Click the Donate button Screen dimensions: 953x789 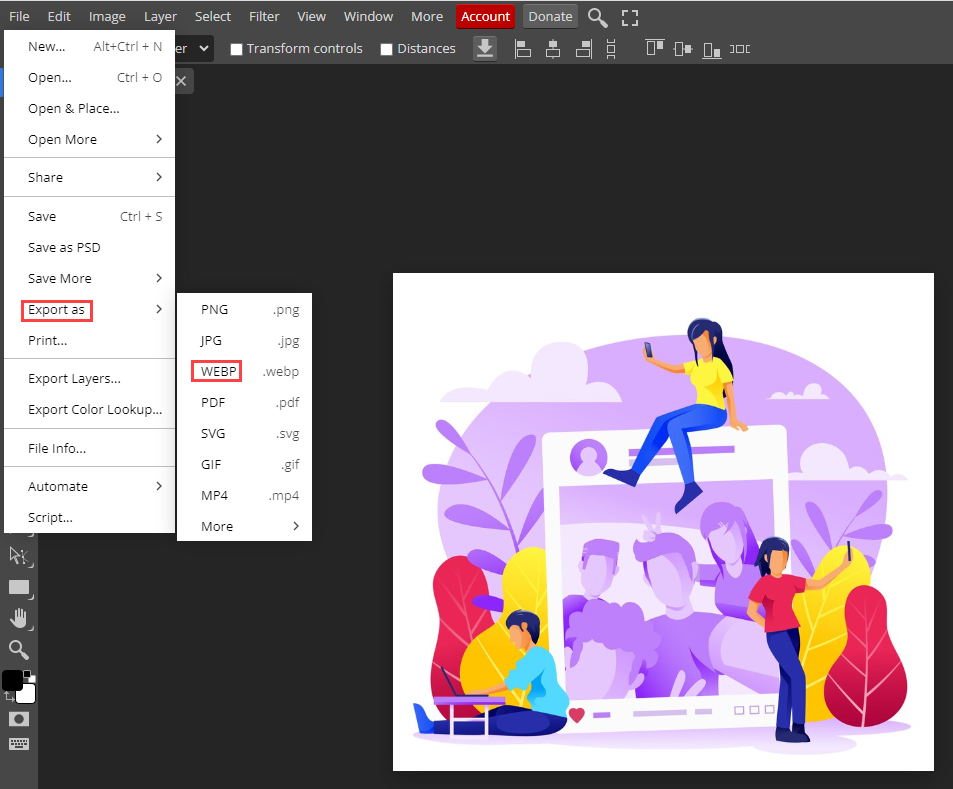tap(550, 16)
